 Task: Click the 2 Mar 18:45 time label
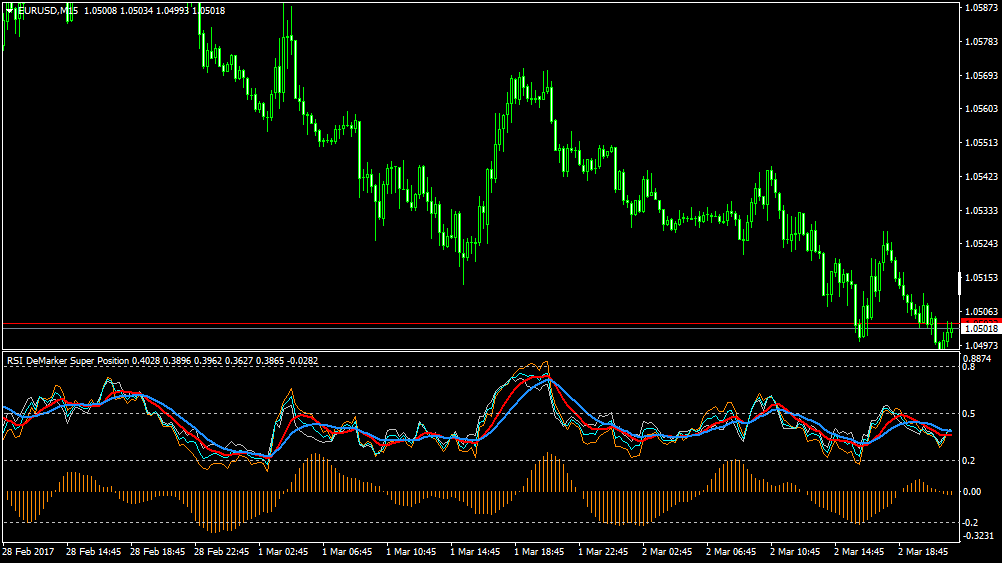(x=923, y=551)
